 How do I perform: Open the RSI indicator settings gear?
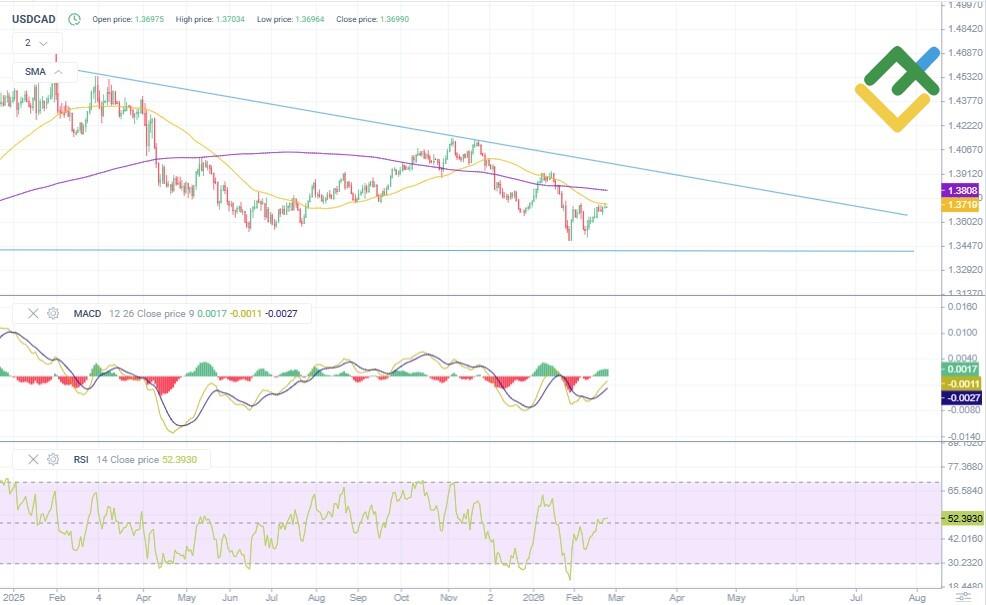[55, 459]
